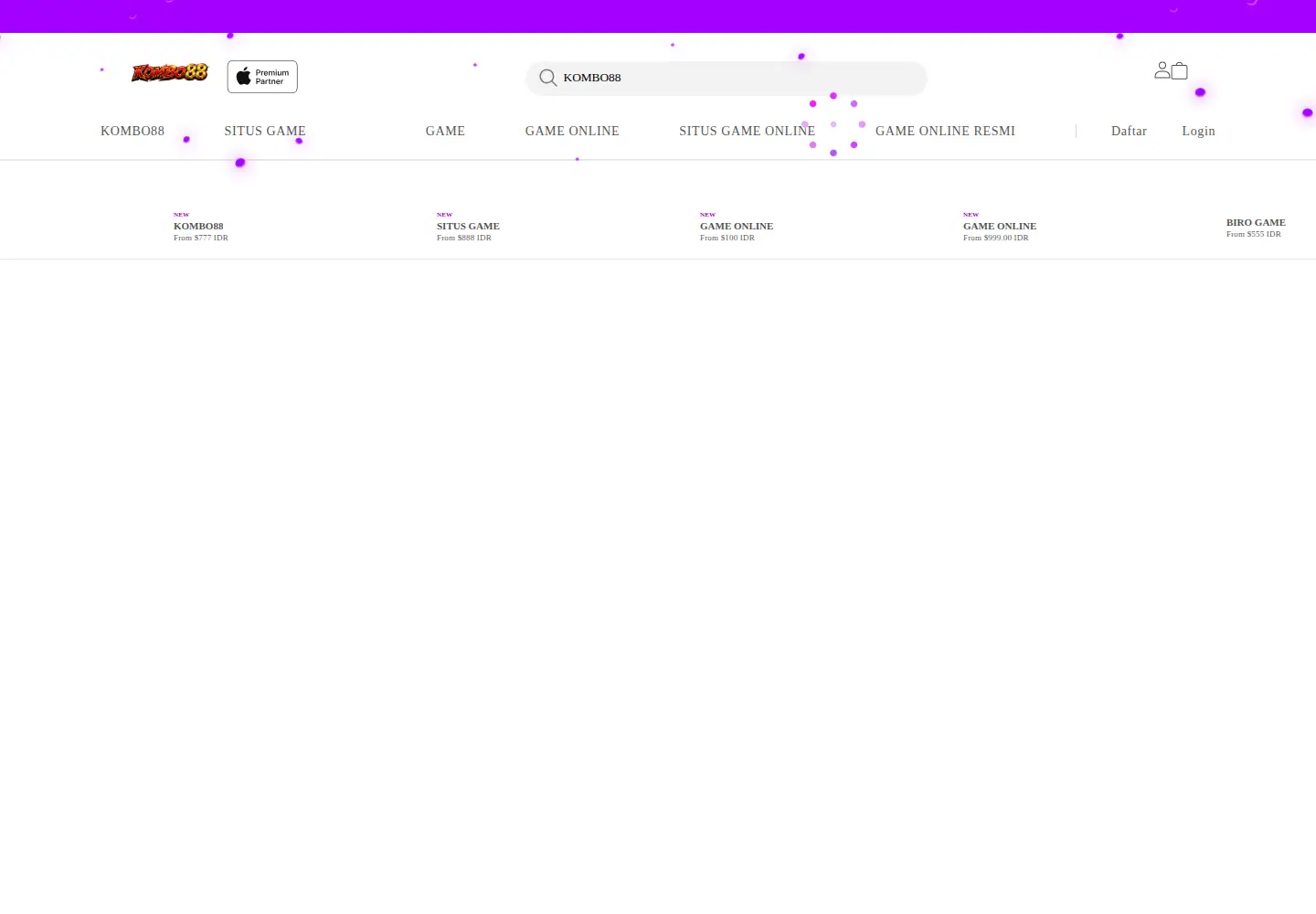Click the price text 'From $555 IDR'
This screenshot has height=914, width=1316.
pyautogui.click(x=1254, y=234)
